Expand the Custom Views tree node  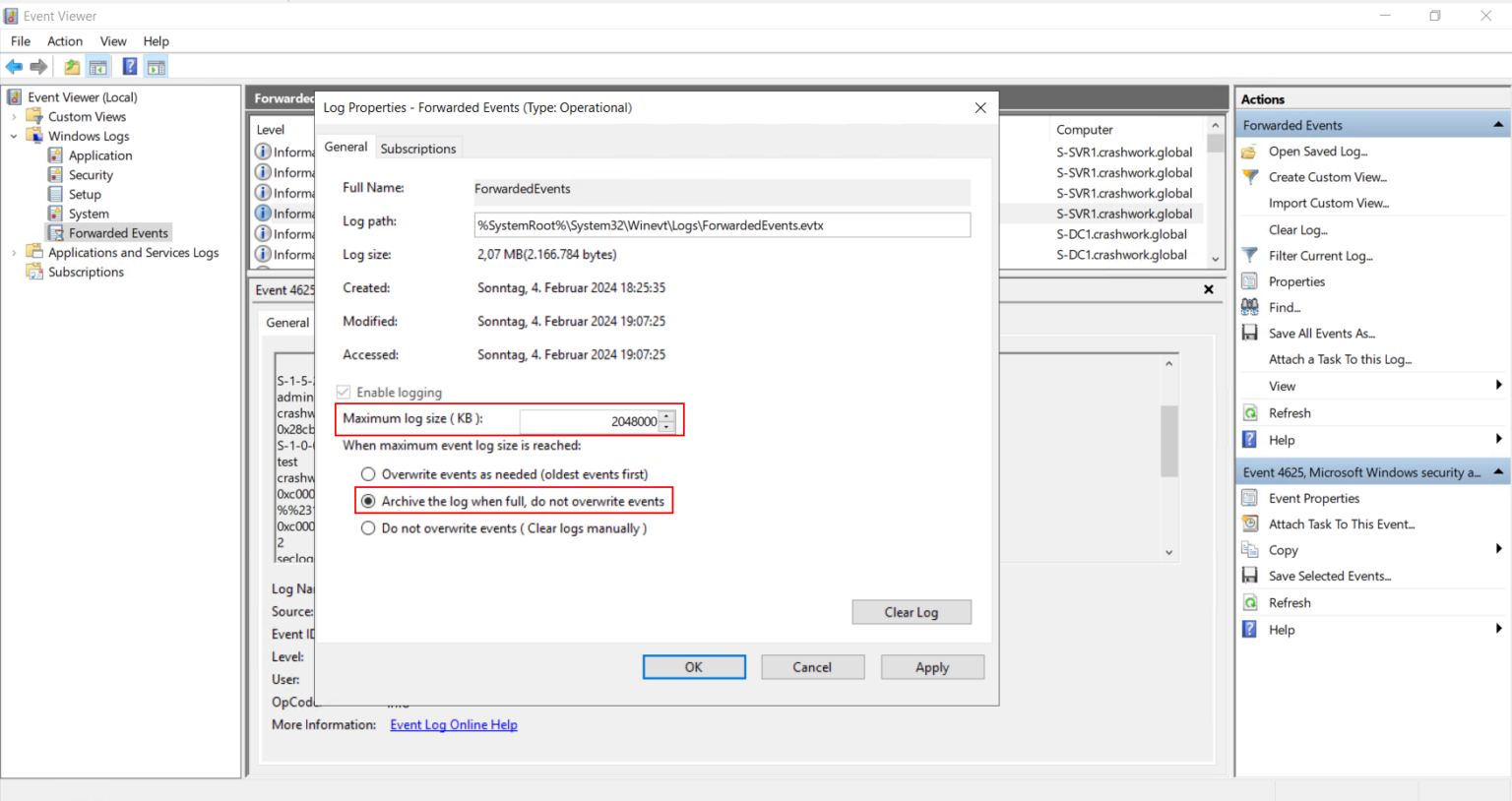coord(14,117)
